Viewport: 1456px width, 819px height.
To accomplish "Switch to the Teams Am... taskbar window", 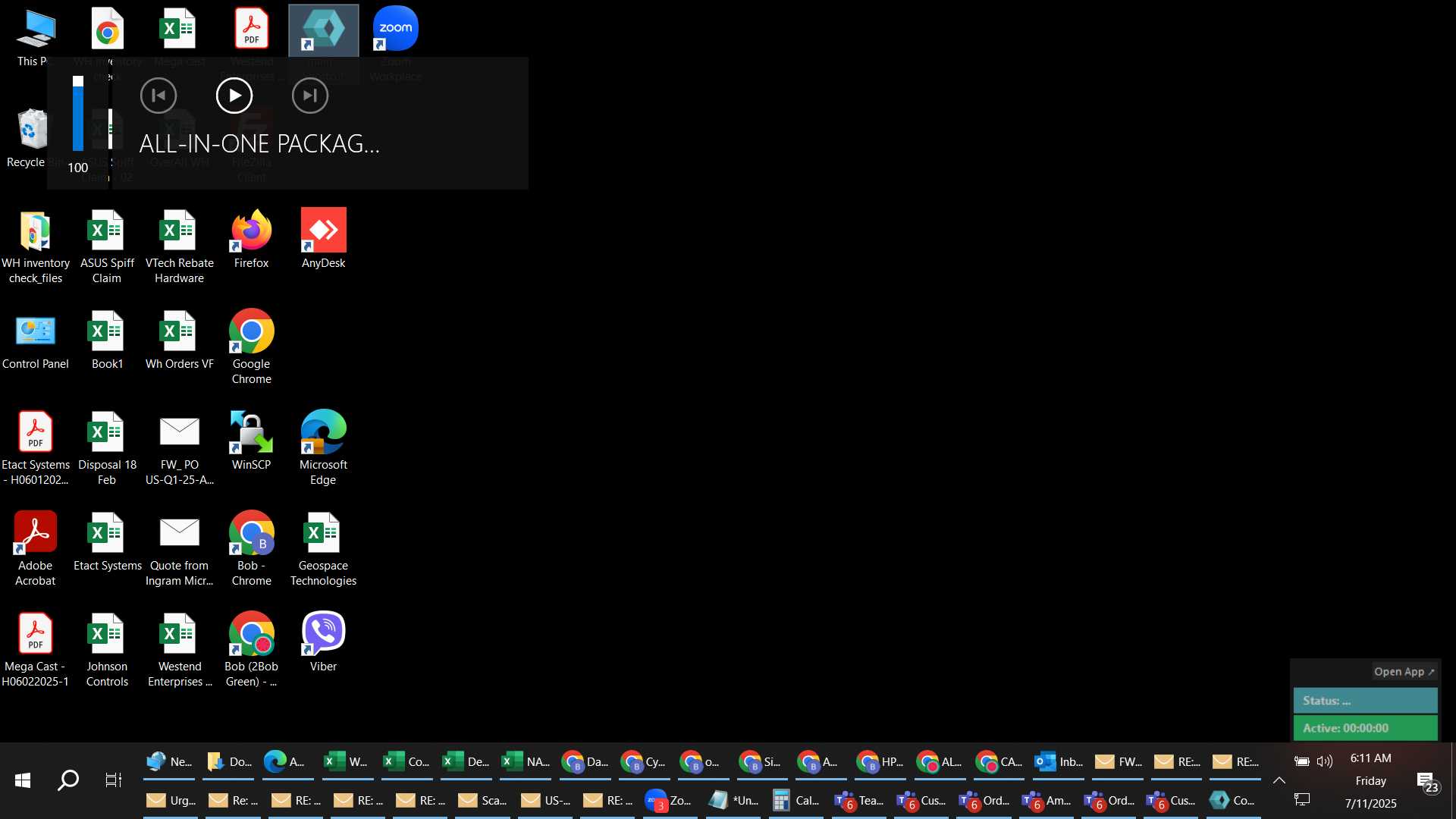I will click(1046, 801).
